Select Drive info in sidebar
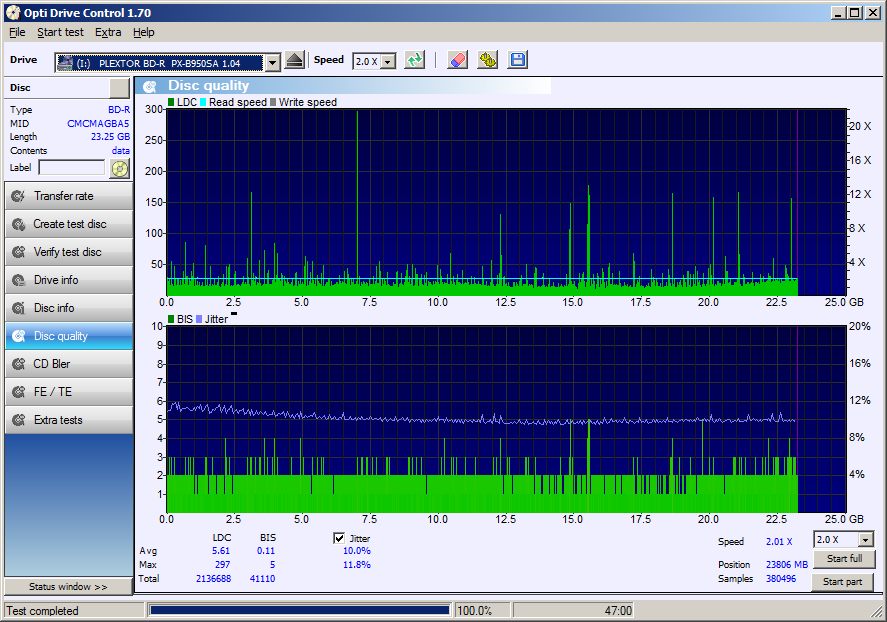887x622 pixels. coord(69,280)
